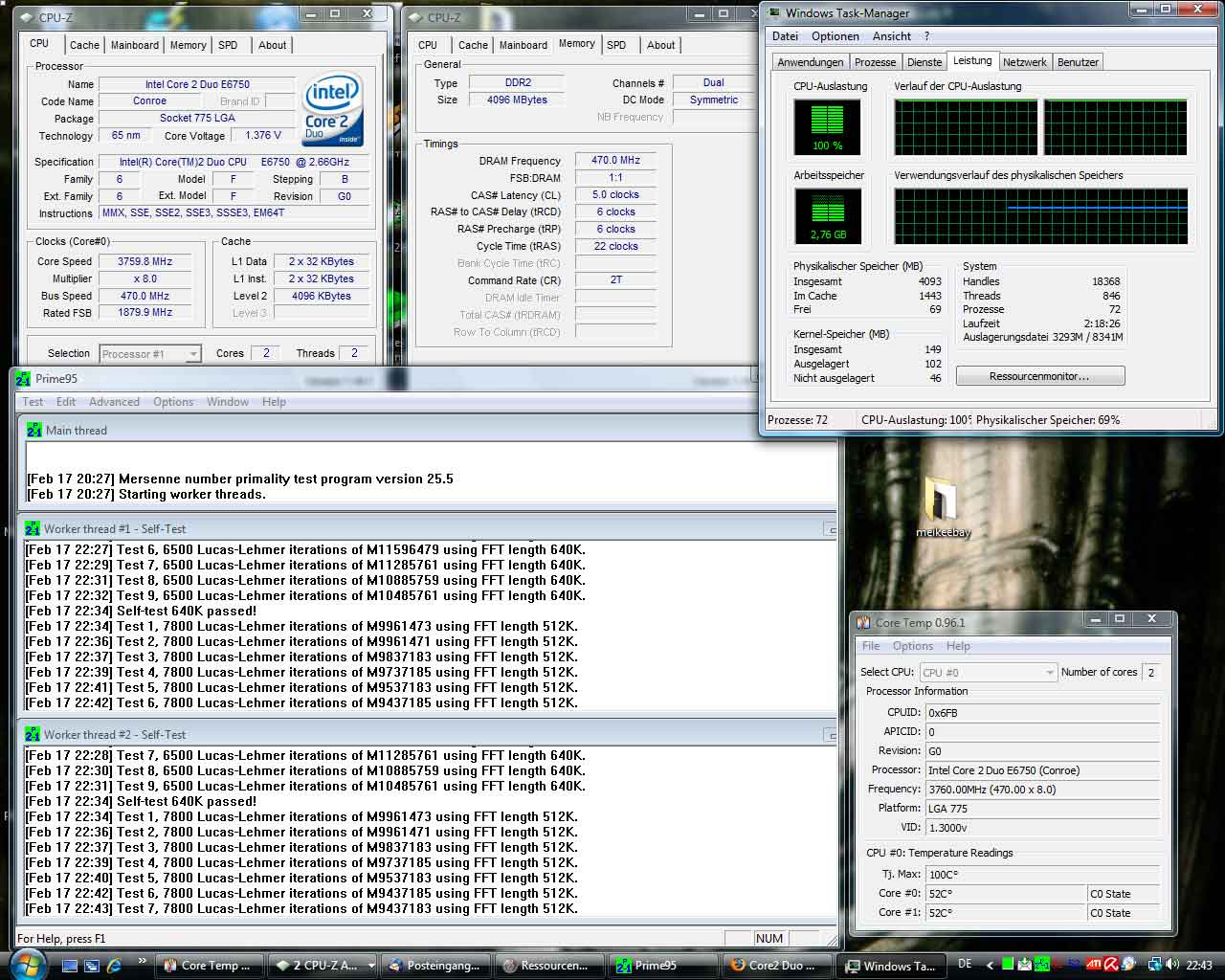Open the SPD tab in second CPU-Z window

click(616, 45)
